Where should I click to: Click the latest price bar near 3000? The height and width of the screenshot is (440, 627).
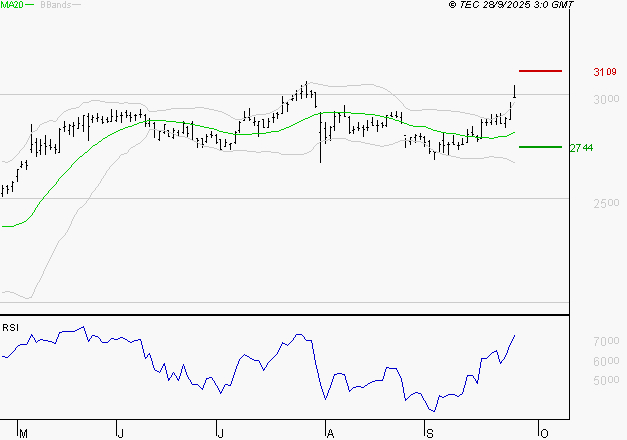514,92
